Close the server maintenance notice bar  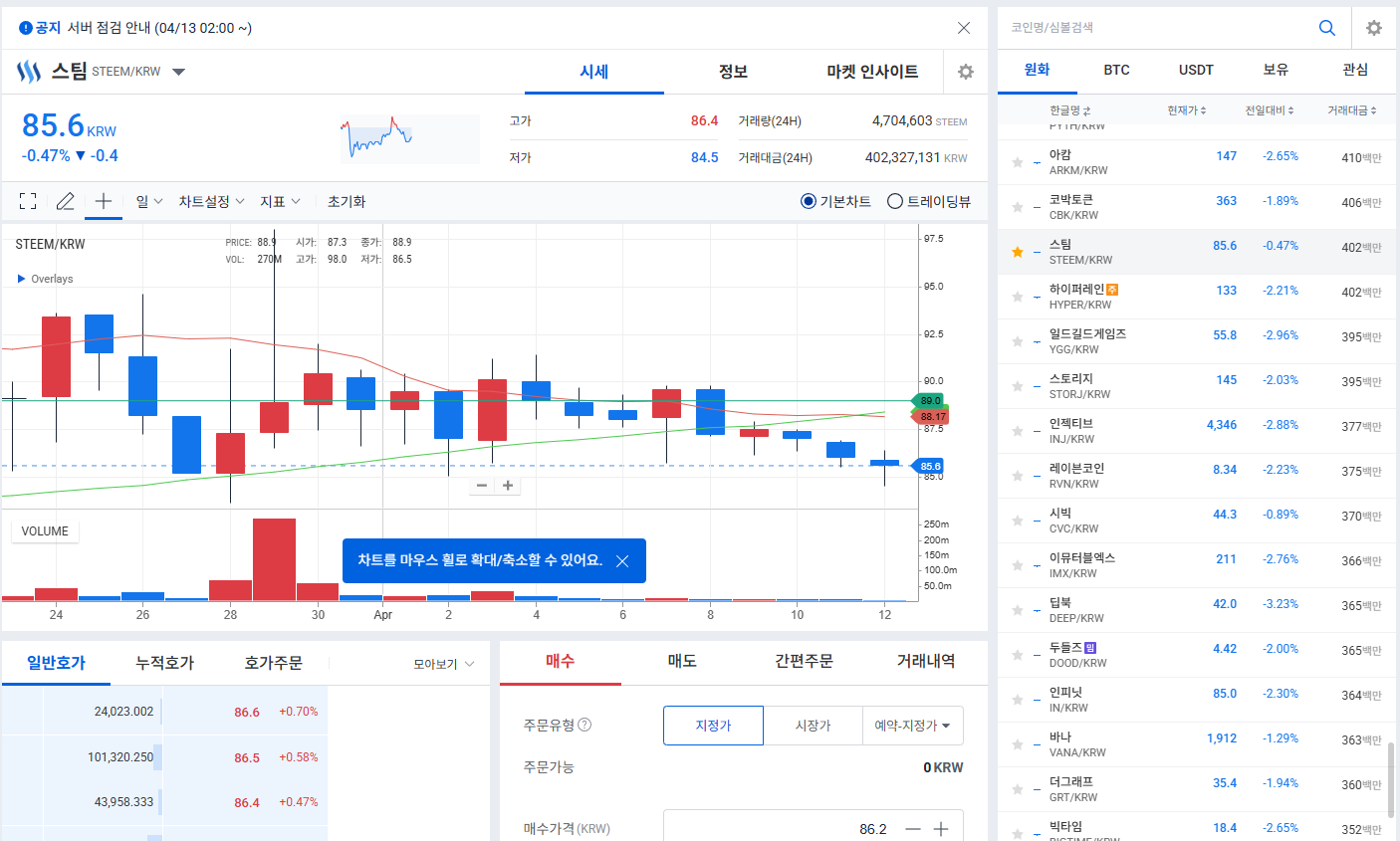click(964, 28)
